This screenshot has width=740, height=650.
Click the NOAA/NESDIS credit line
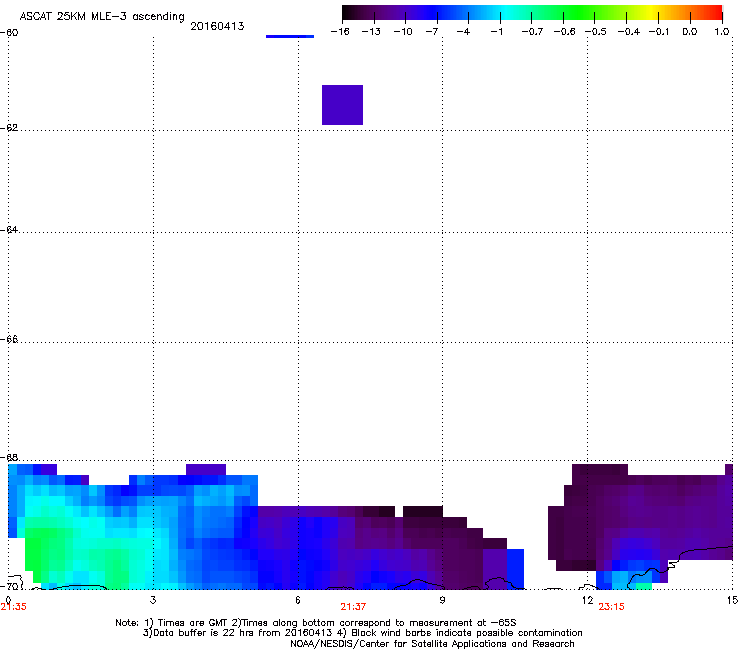(432, 644)
